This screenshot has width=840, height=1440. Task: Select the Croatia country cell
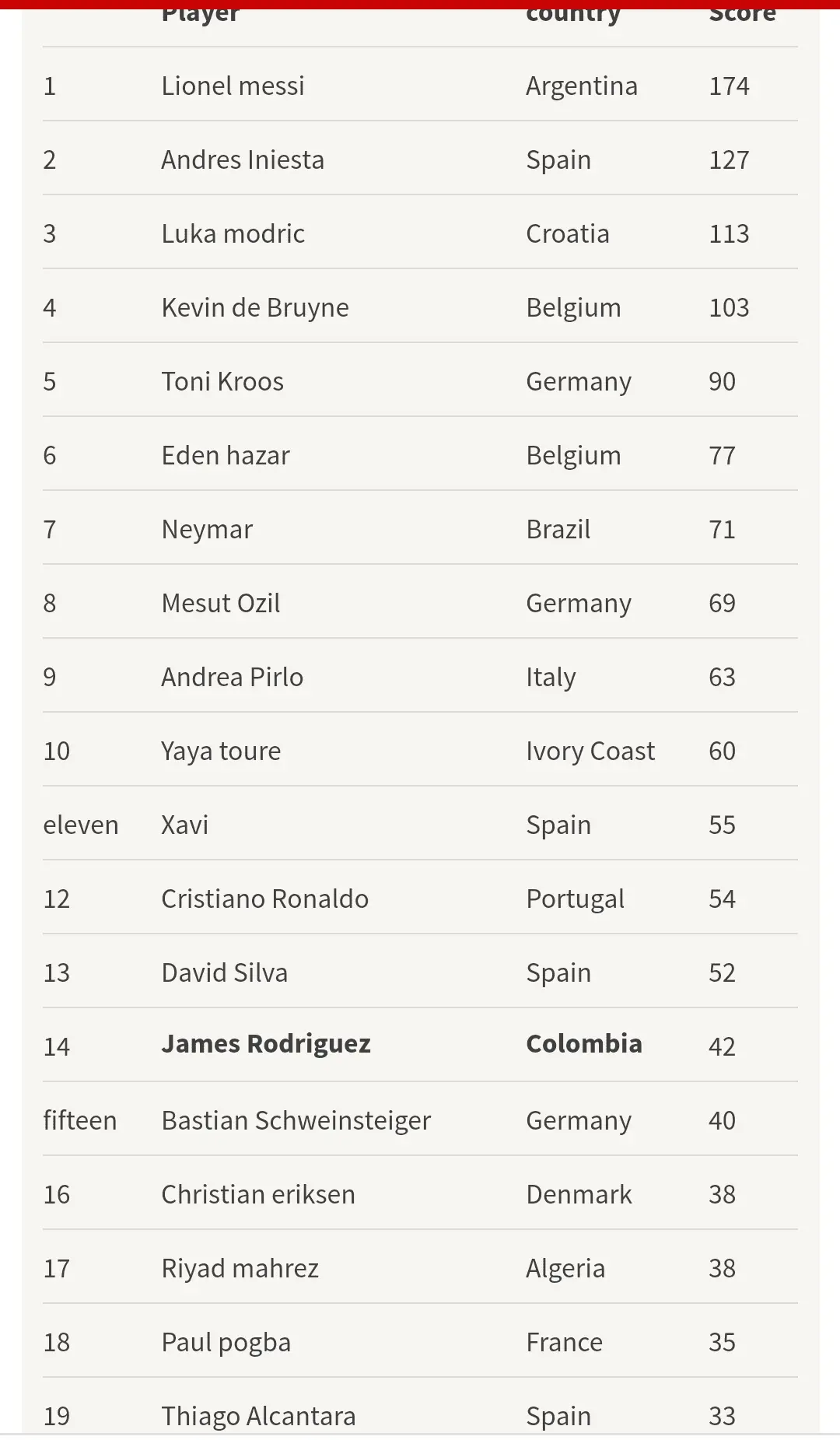click(x=568, y=233)
